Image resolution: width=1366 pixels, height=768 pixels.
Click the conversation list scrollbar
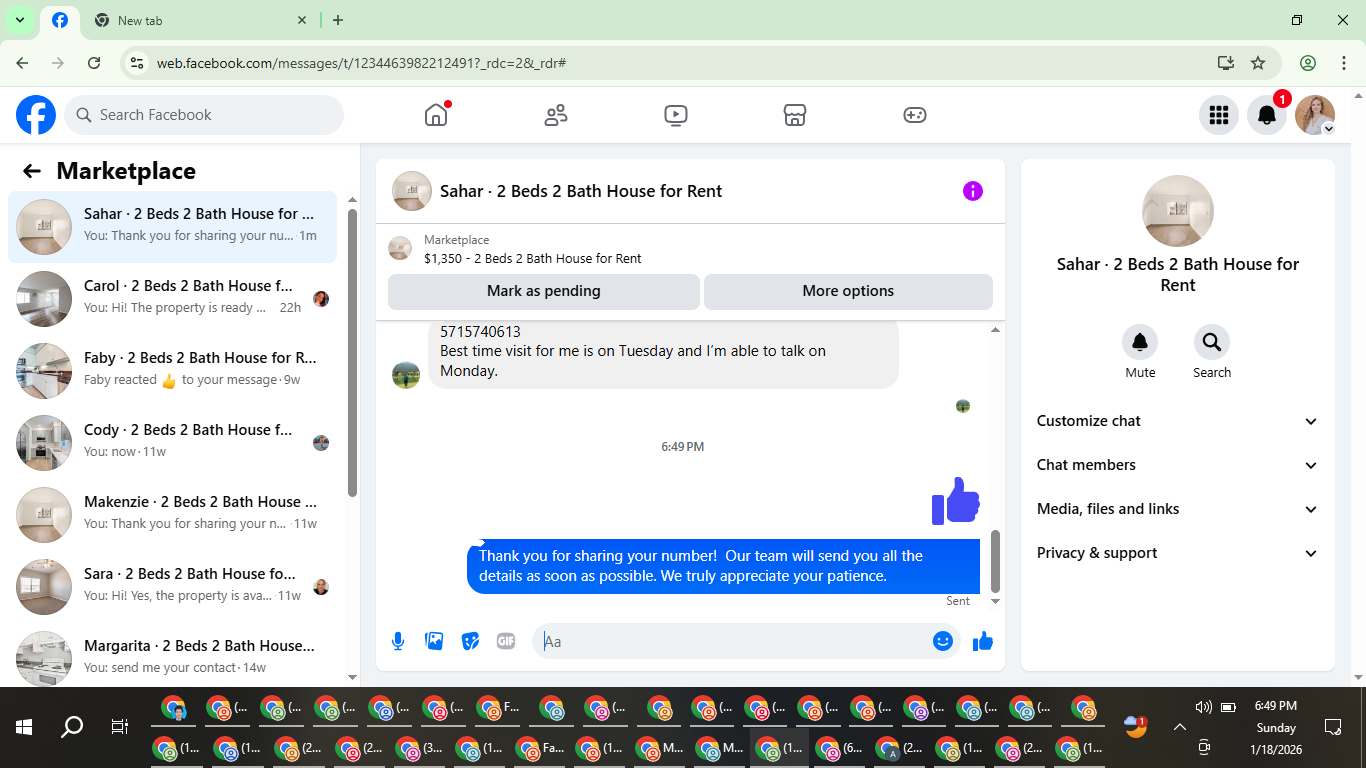352,352
